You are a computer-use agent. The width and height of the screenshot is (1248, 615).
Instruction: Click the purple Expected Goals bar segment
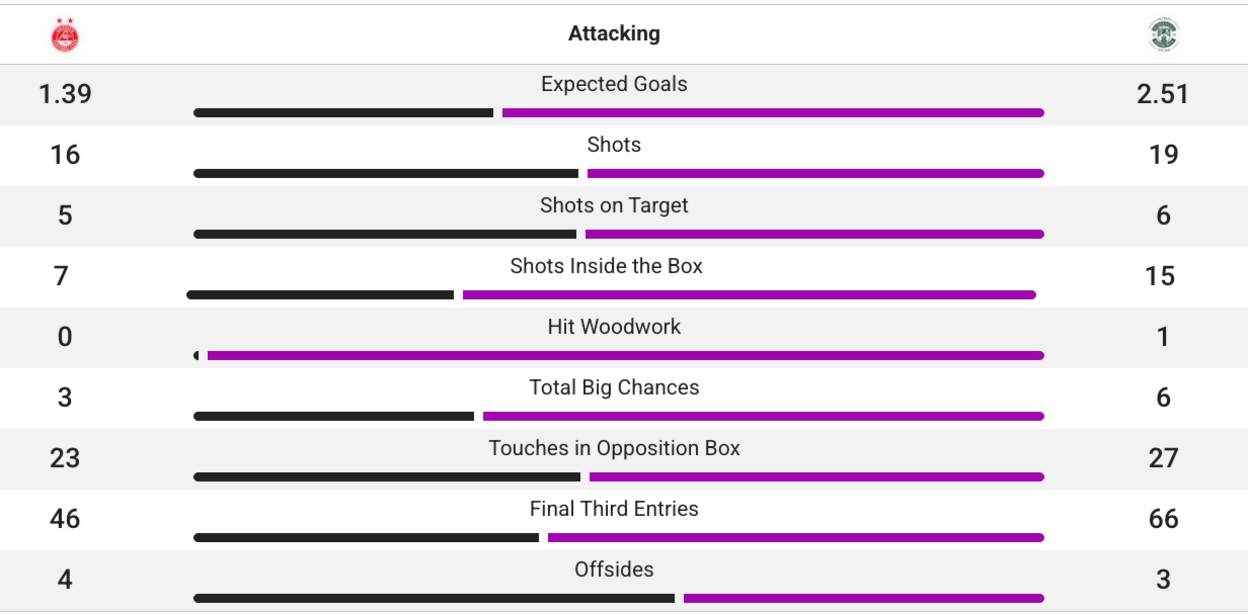point(773,113)
